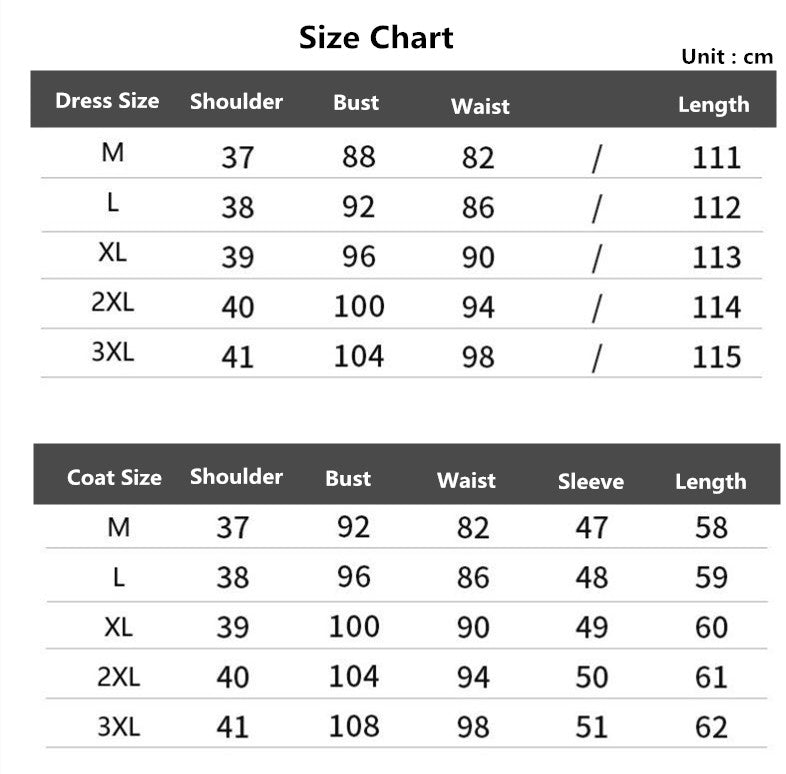786x774 pixels.
Task: Click the Sleeve column header
Action: pyautogui.click(x=590, y=482)
